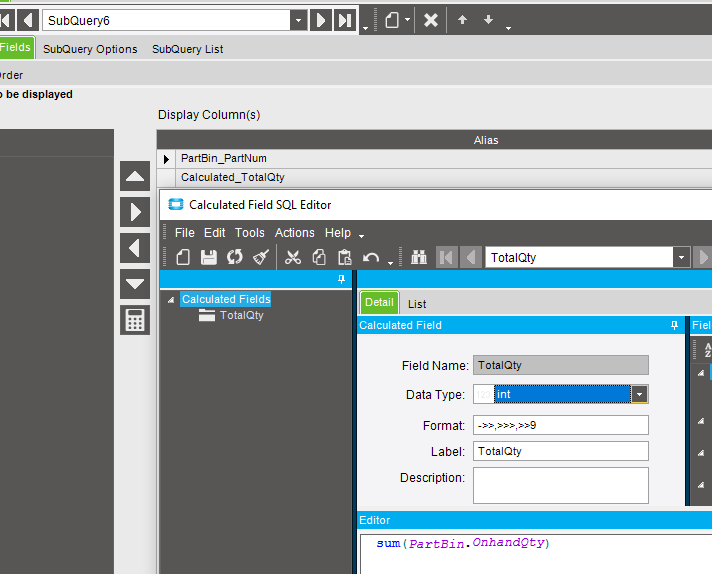Viewport: 712px width, 574px height.
Task: Open calculated field calculator button
Action: pos(135,321)
